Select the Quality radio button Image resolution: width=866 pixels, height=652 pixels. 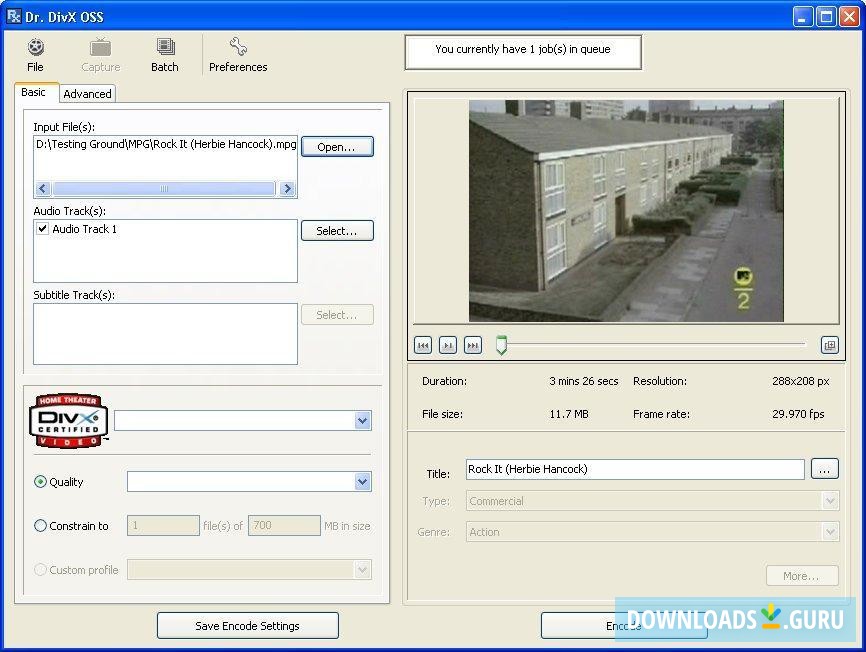click(41, 482)
